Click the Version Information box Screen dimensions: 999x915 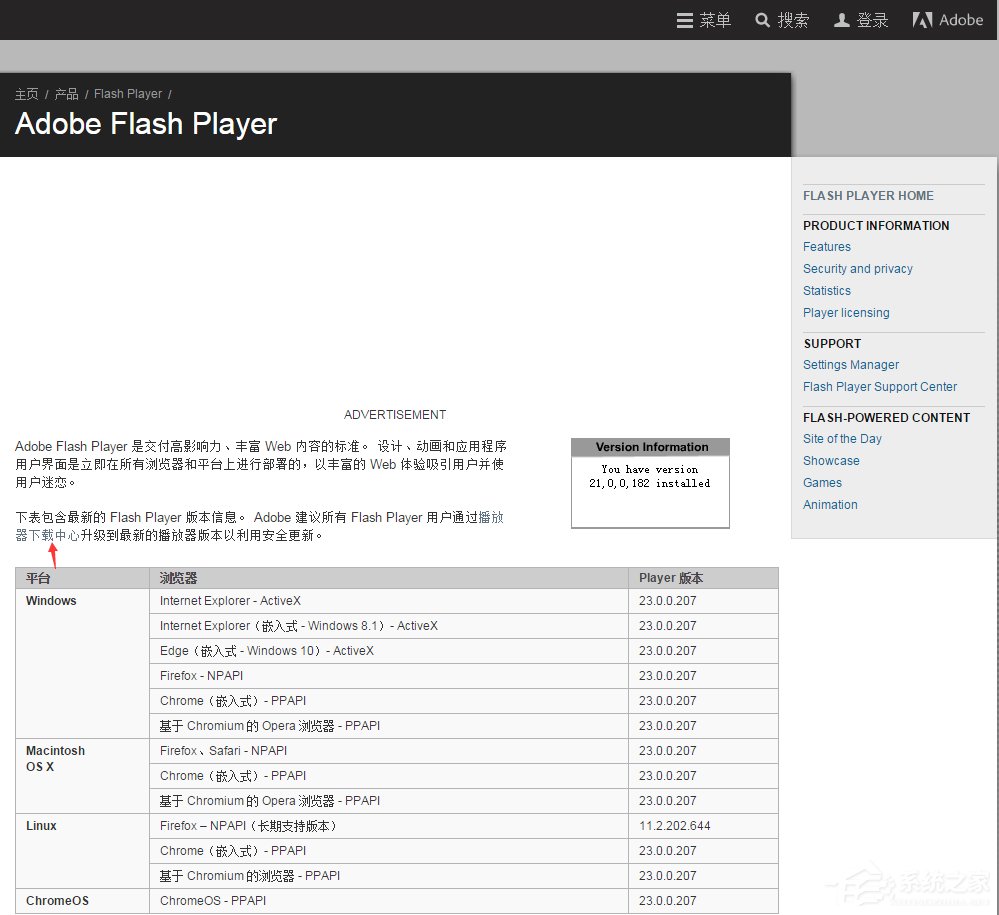pyautogui.click(x=650, y=480)
